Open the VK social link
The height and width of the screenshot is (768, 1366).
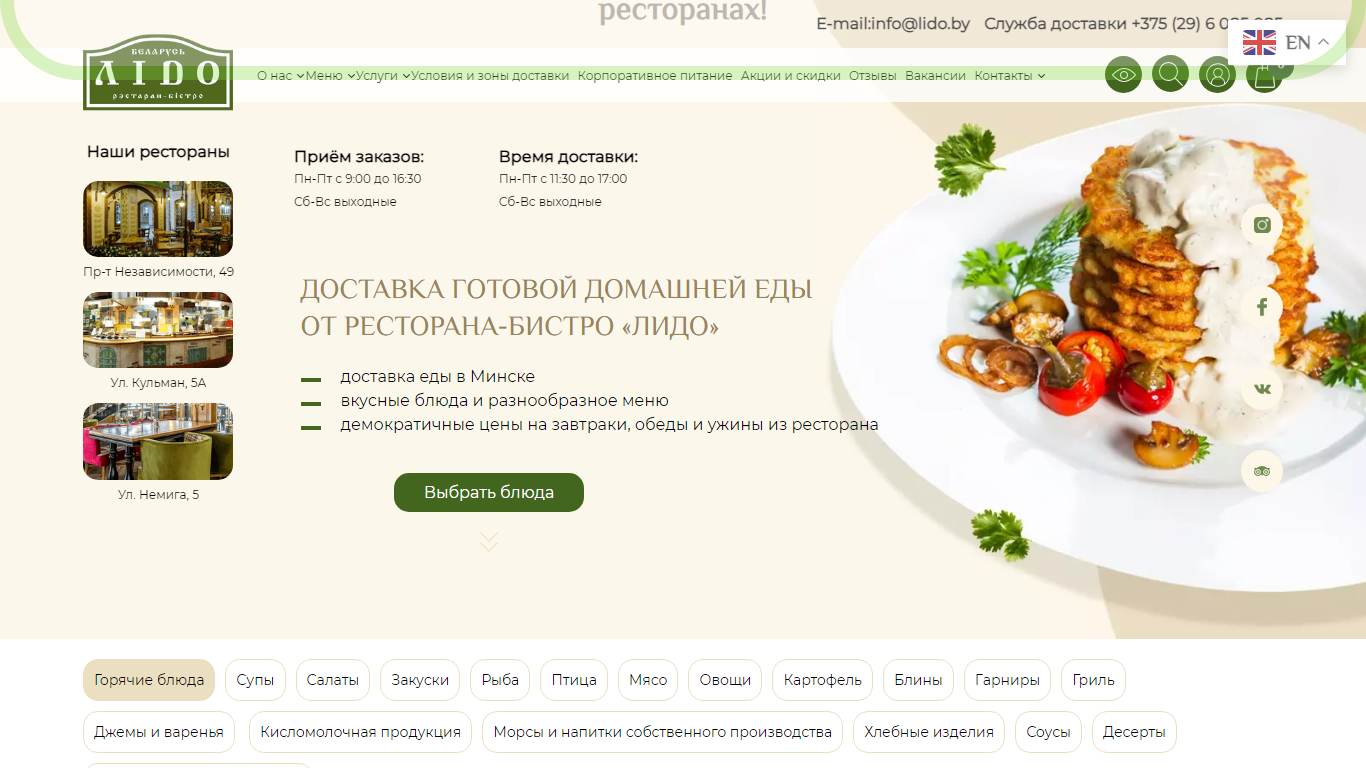point(1262,389)
